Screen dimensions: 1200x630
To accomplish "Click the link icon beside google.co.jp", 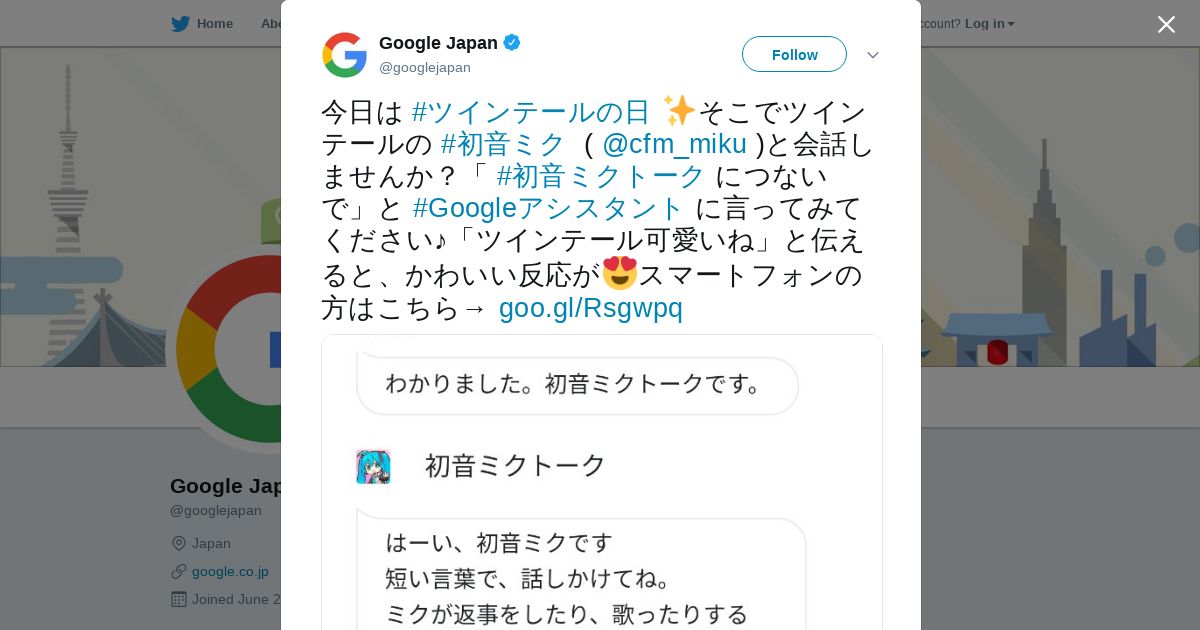I will point(179,572).
